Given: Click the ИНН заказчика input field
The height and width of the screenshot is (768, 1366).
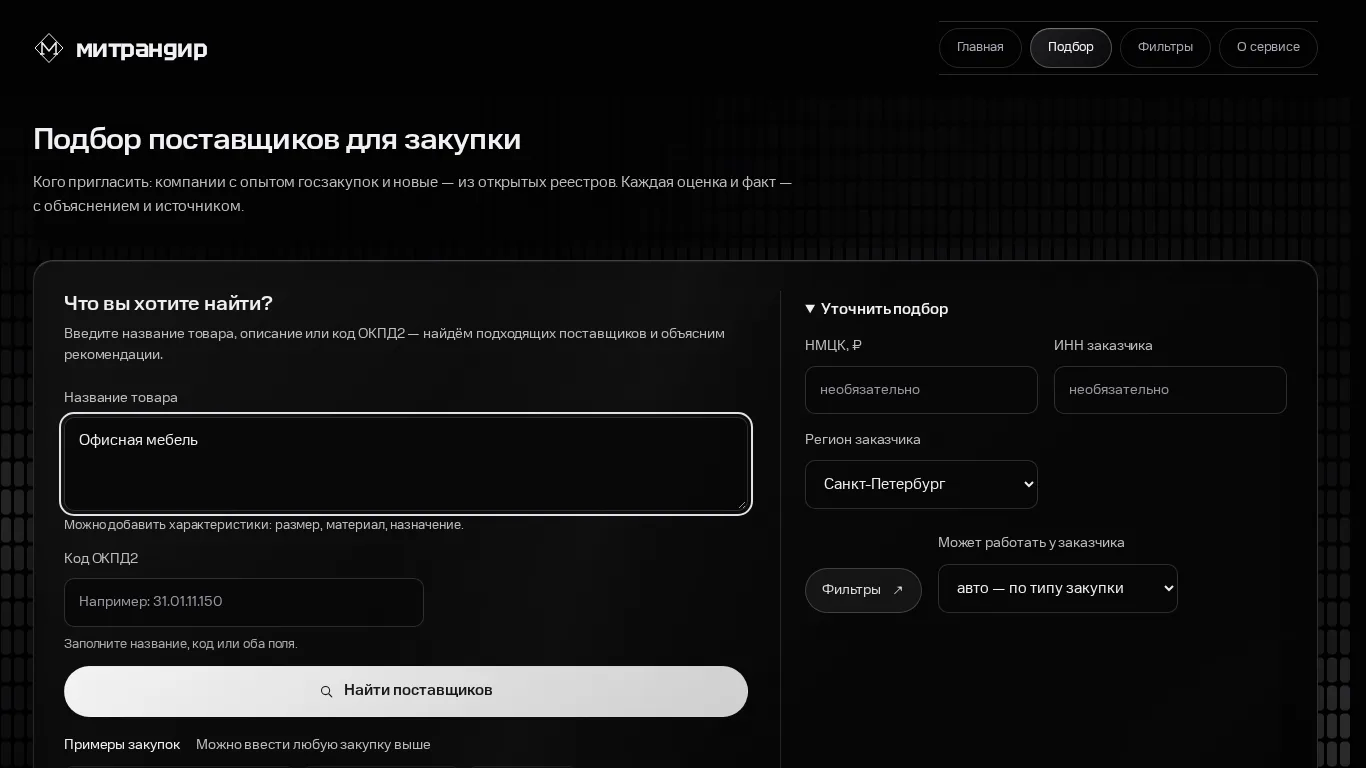Looking at the screenshot, I should tap(1170, 390).
